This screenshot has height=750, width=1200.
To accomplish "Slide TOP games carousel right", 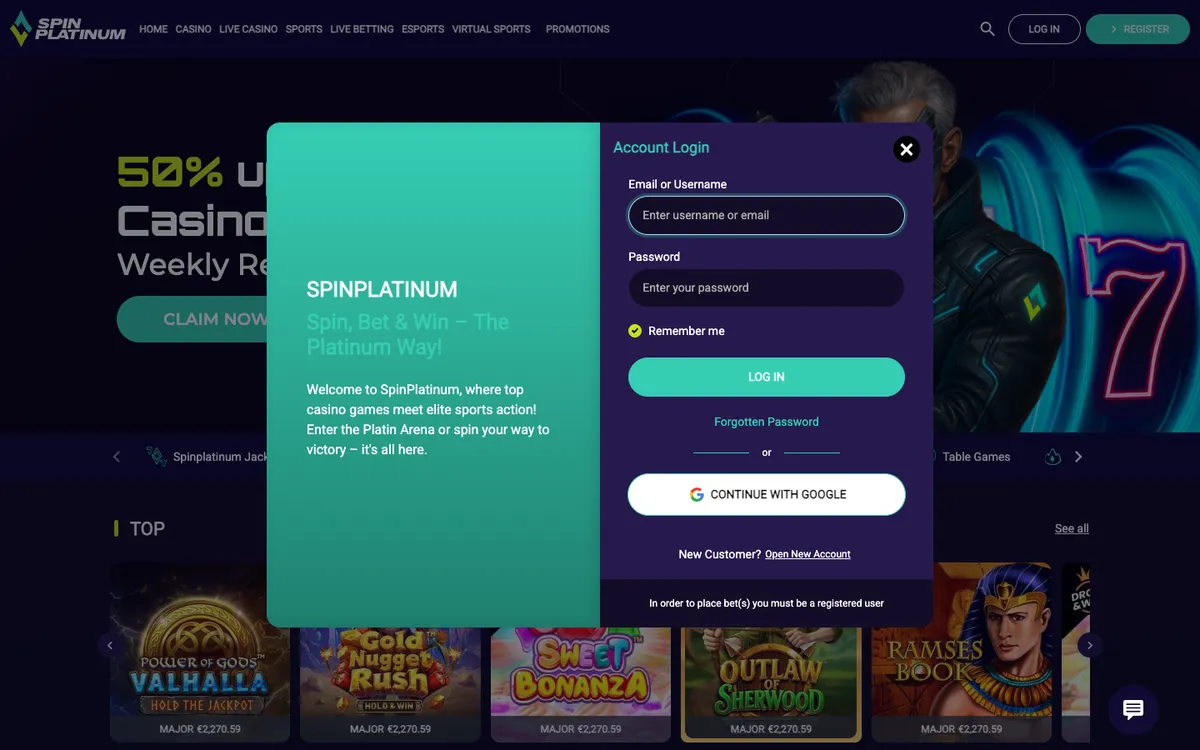I will (x=1090, y=645).
